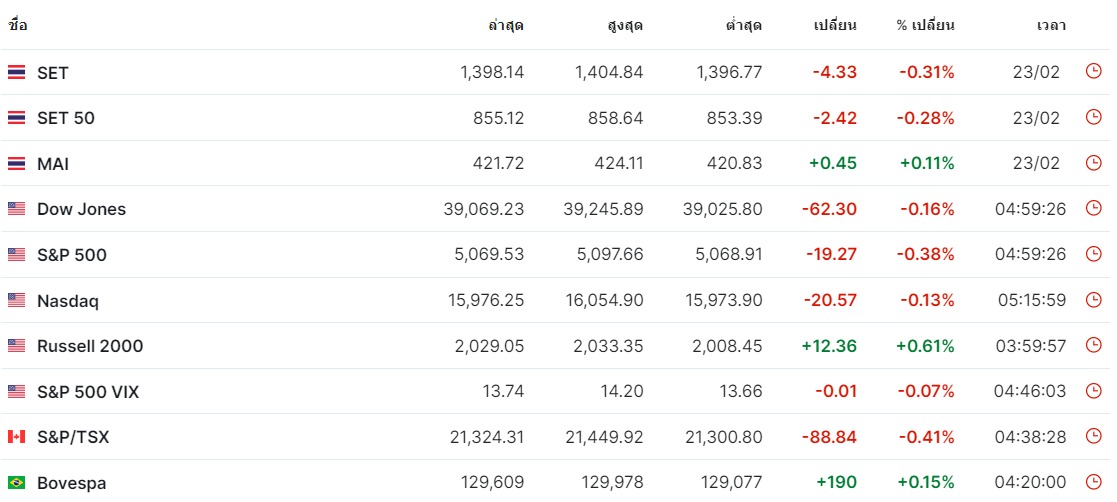Click the clock icon in the Bovespa row
Viewport: 1117px width, 502px height.
click(1093, 481)
